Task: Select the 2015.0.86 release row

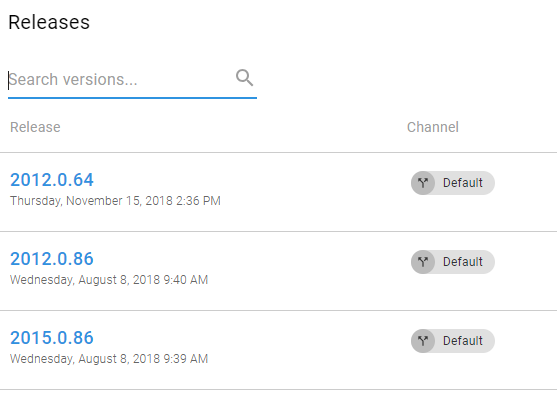Action: pyautogui.click(x=278, y=350)
